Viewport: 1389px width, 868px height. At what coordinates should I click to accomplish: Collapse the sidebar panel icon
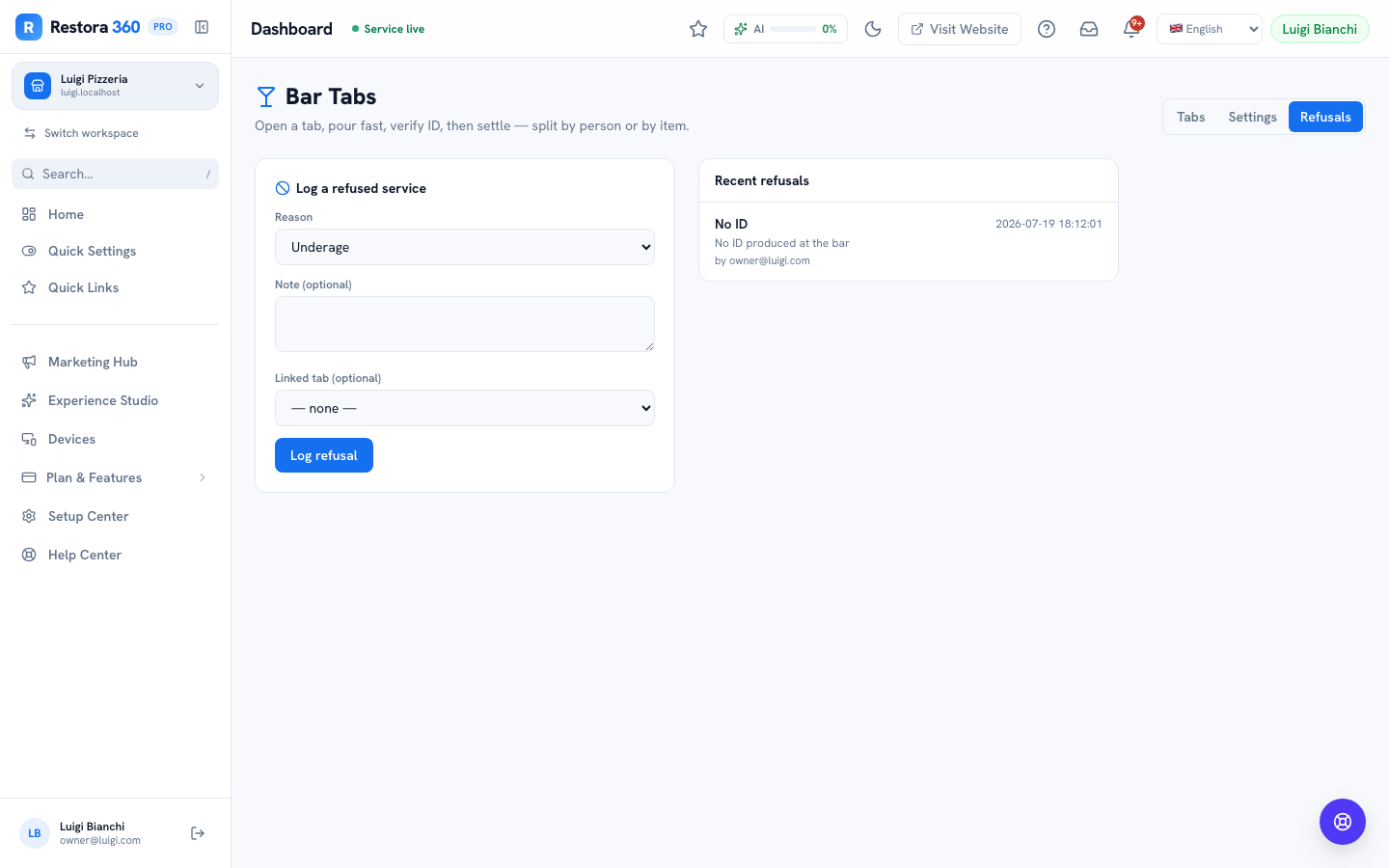point(202,27)
